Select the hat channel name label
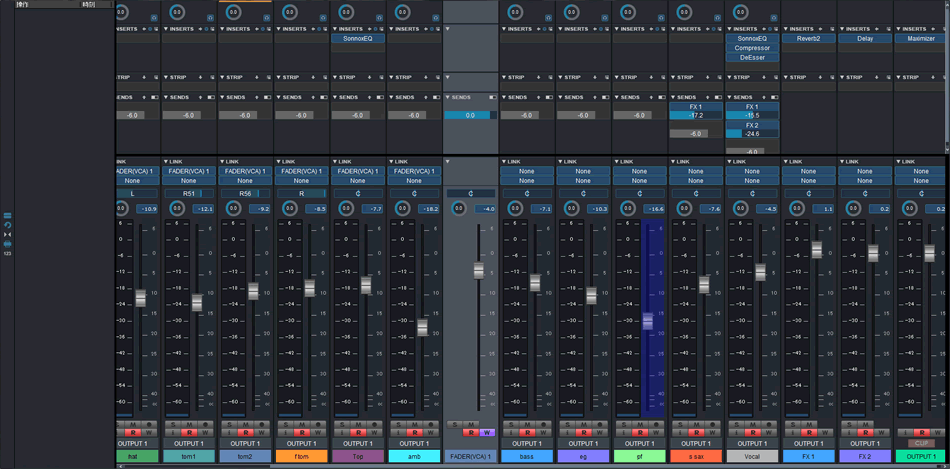This screenshot has width=950, height=469. coord(133,457)
